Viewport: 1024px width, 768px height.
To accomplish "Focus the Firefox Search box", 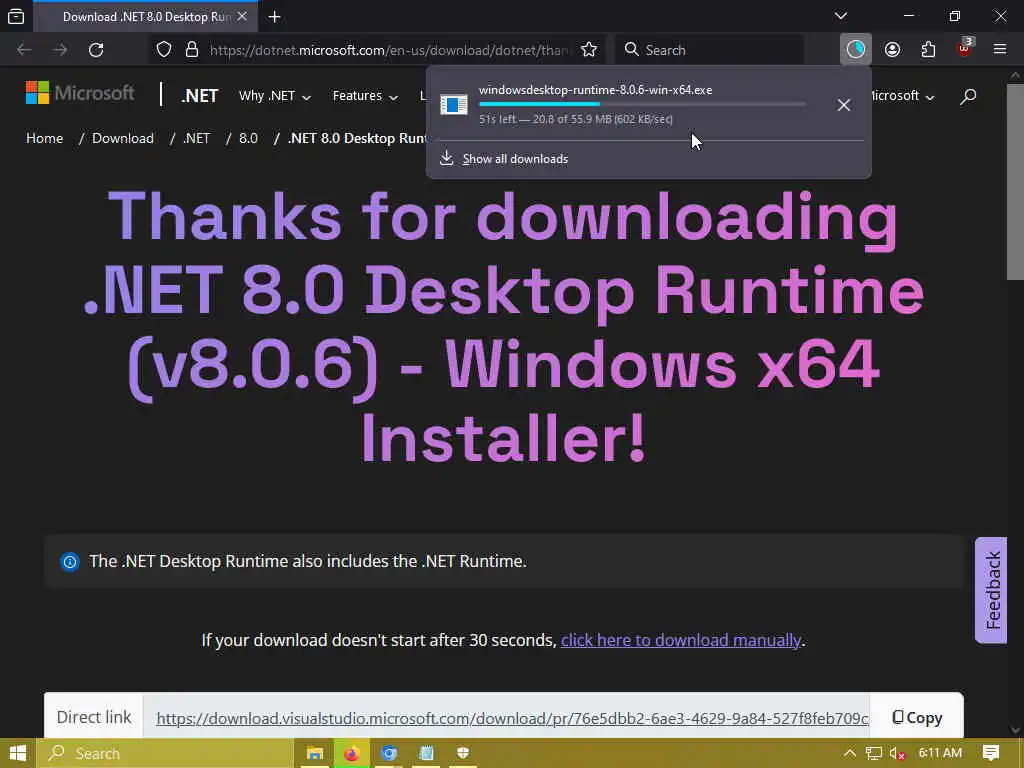I will coord(710,50).
